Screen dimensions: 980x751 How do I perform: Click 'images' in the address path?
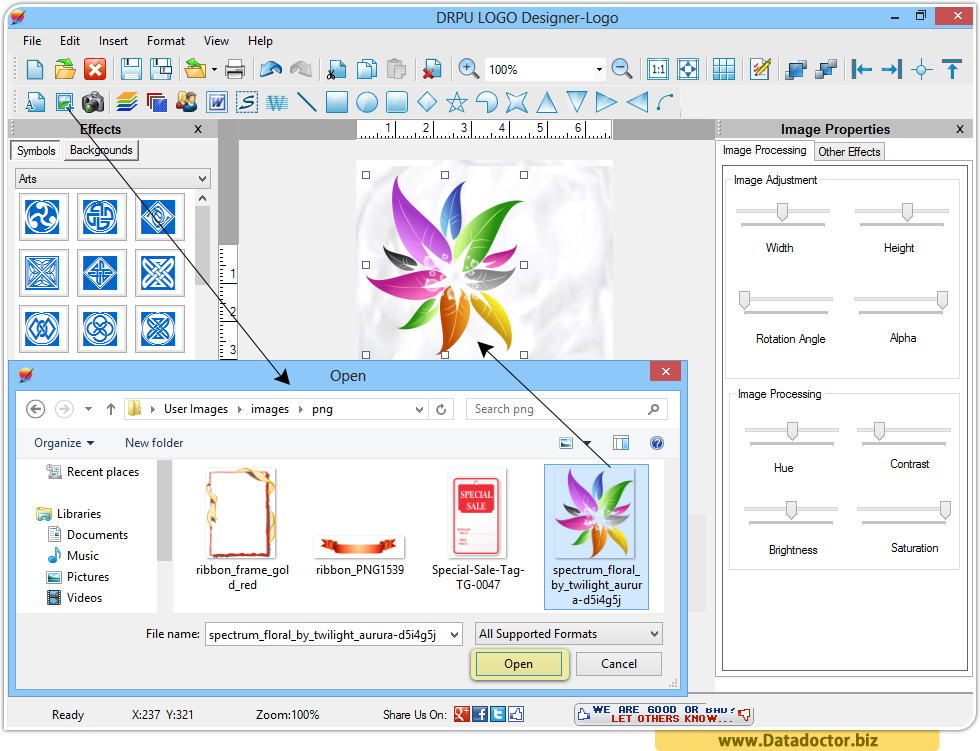(270, 409)
